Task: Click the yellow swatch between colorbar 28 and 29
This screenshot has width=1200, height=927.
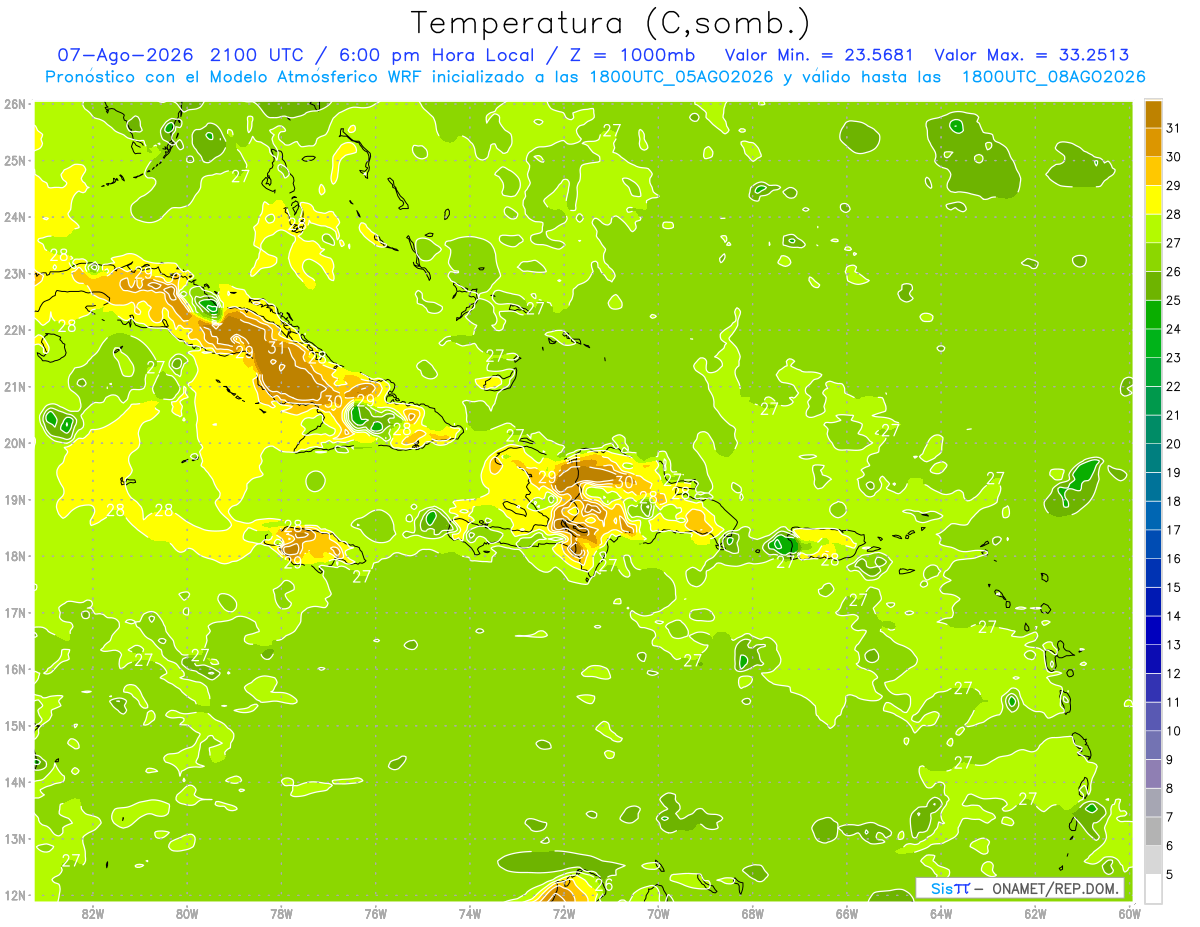Action: [1153, 200]
